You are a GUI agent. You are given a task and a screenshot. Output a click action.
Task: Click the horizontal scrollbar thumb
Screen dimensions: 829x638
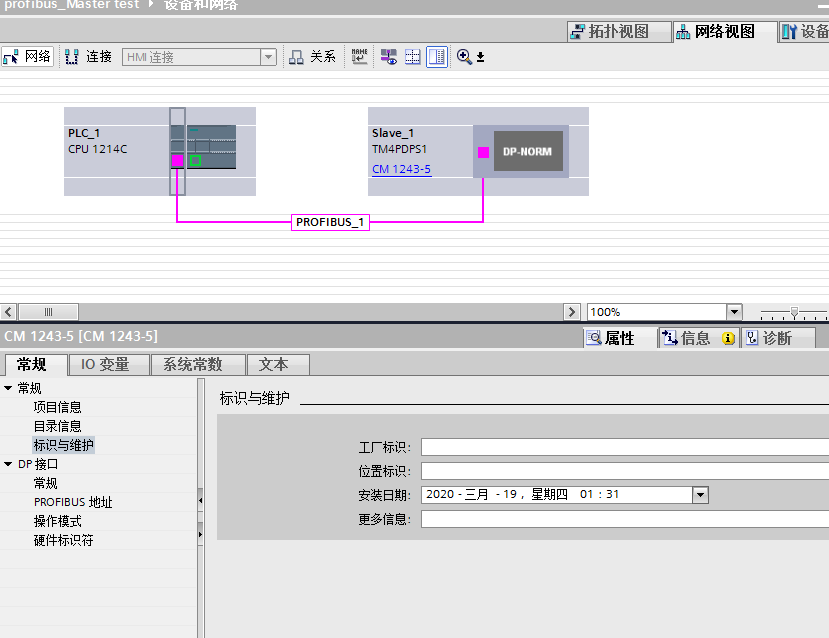pos(48,312)
